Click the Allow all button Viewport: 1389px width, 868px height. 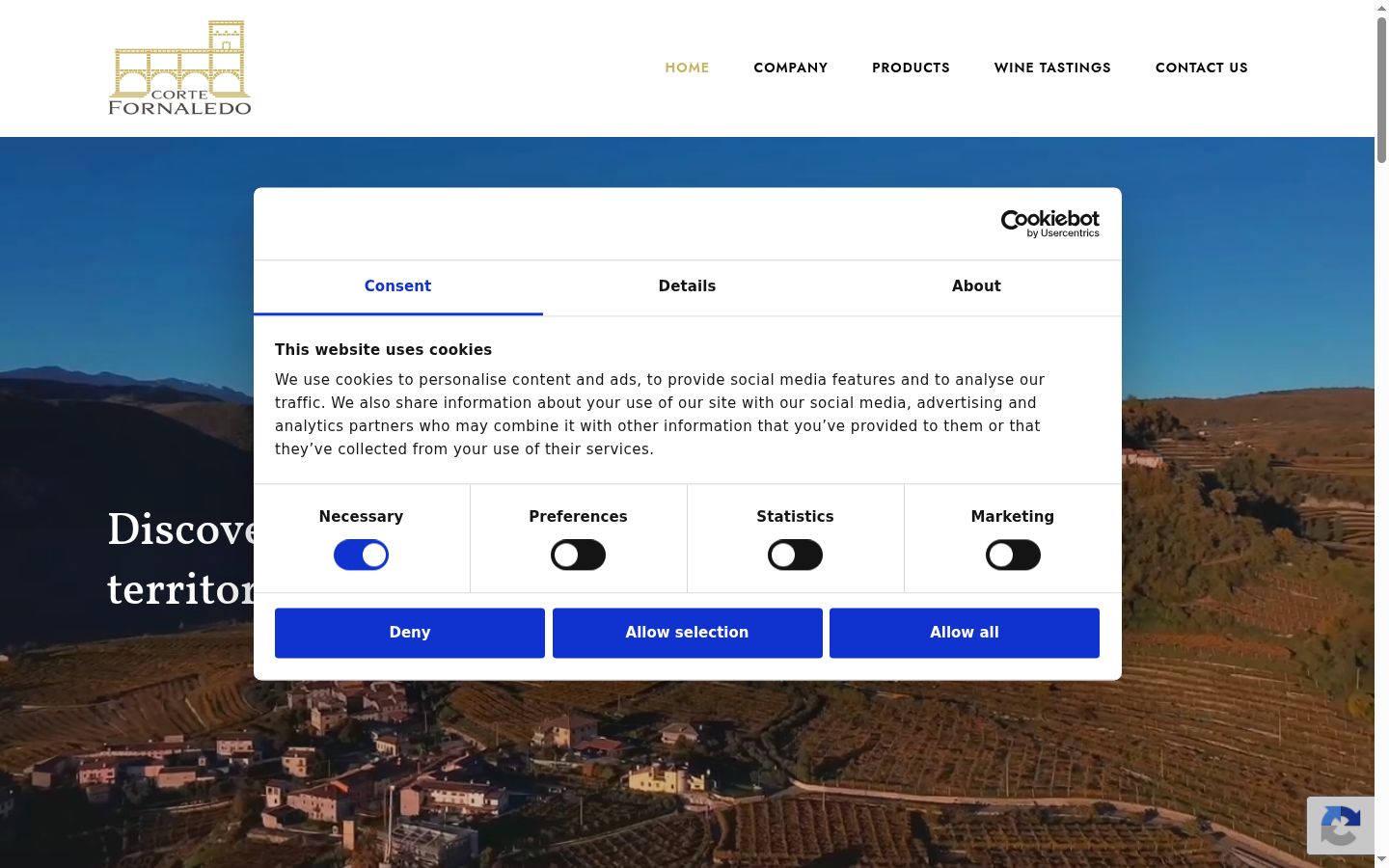click(965, 633)
